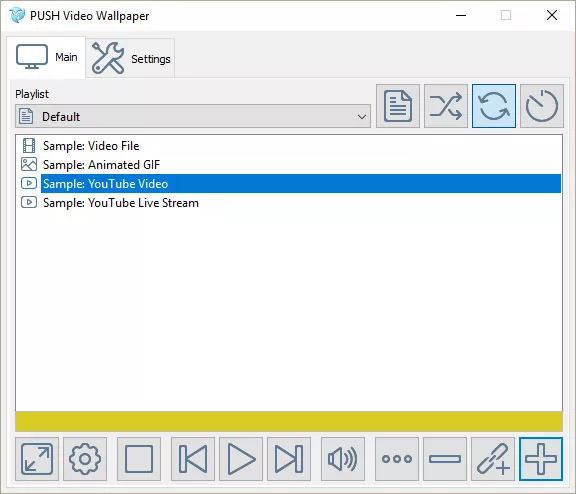Click the add URL link icon
Screen dimensions: 576x494
coord(493,459)
